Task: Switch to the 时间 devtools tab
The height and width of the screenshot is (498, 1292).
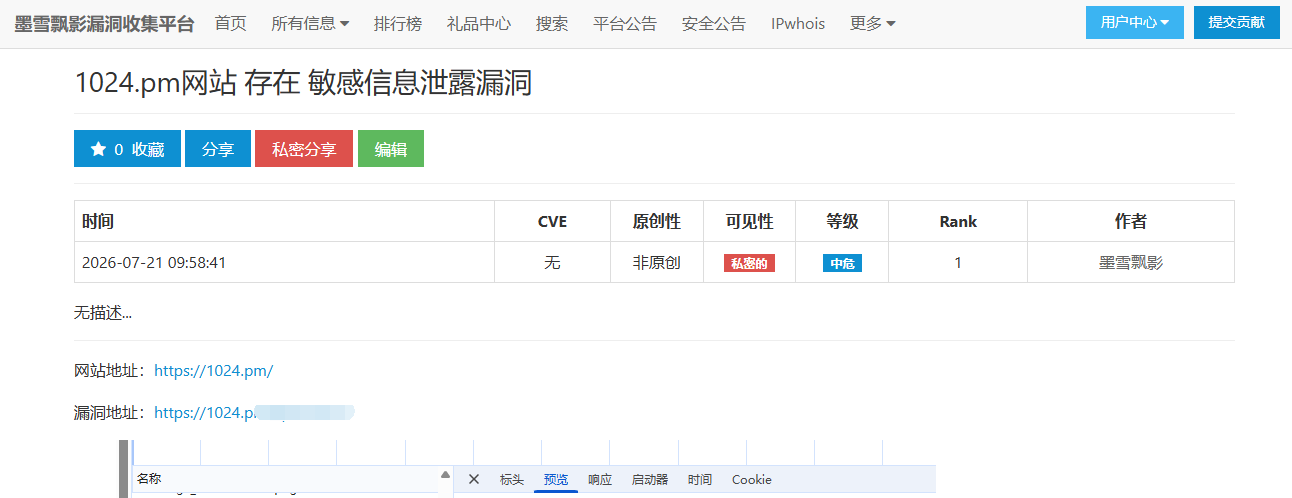Action: tap(700, 480)
